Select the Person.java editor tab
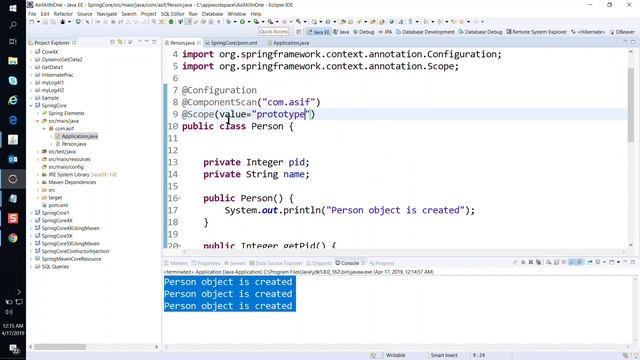This screenshot has width=640, height=360. coord(182,43)
